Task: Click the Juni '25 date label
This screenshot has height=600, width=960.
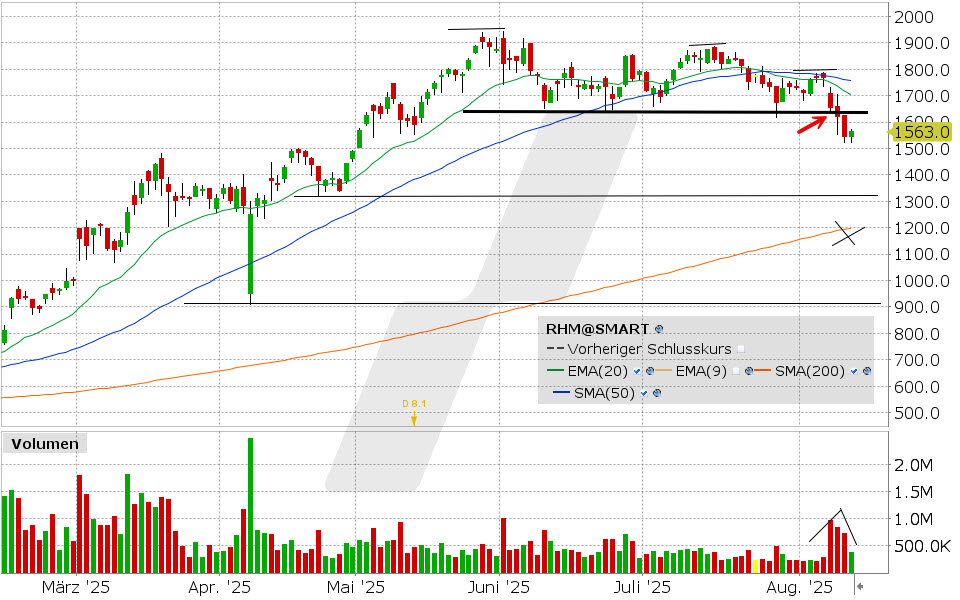Action: (x=499, y=588)
